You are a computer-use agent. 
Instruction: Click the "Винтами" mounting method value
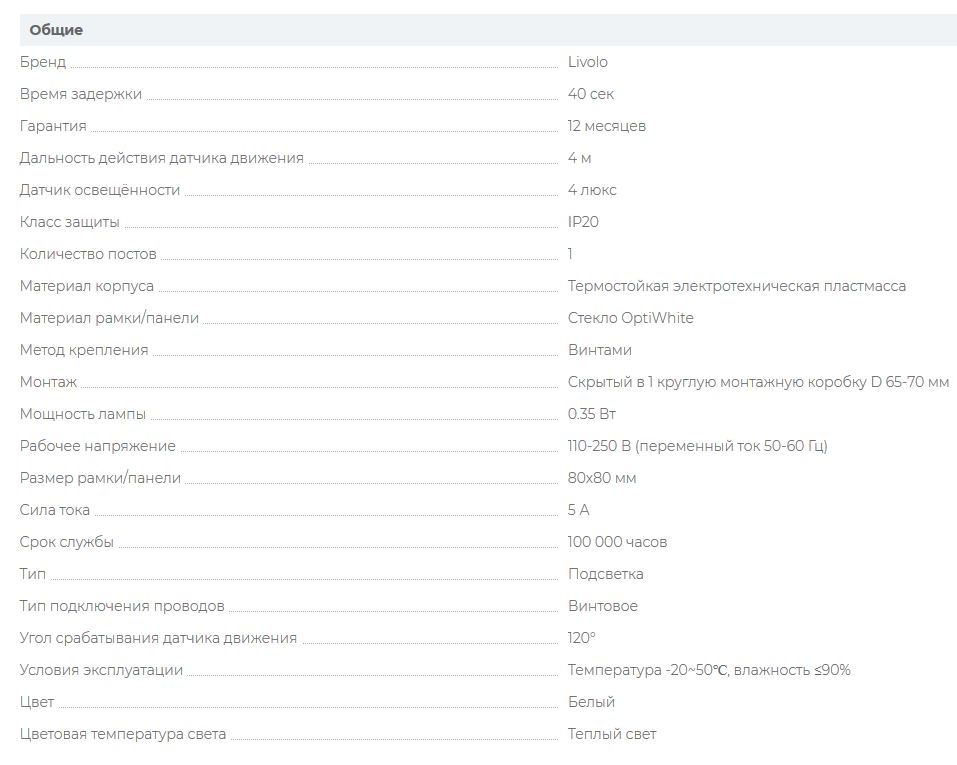click(x=599, y=350)
